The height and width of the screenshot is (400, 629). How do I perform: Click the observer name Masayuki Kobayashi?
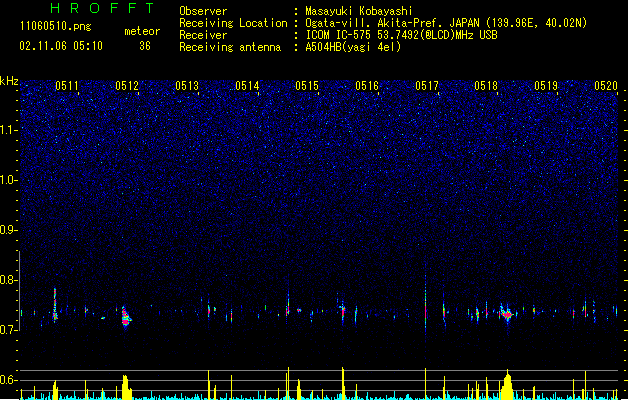click(x=359, y=11)
